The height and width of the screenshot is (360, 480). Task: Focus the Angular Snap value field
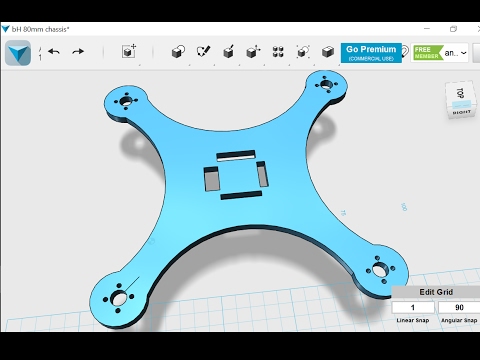tap(459, 307)
